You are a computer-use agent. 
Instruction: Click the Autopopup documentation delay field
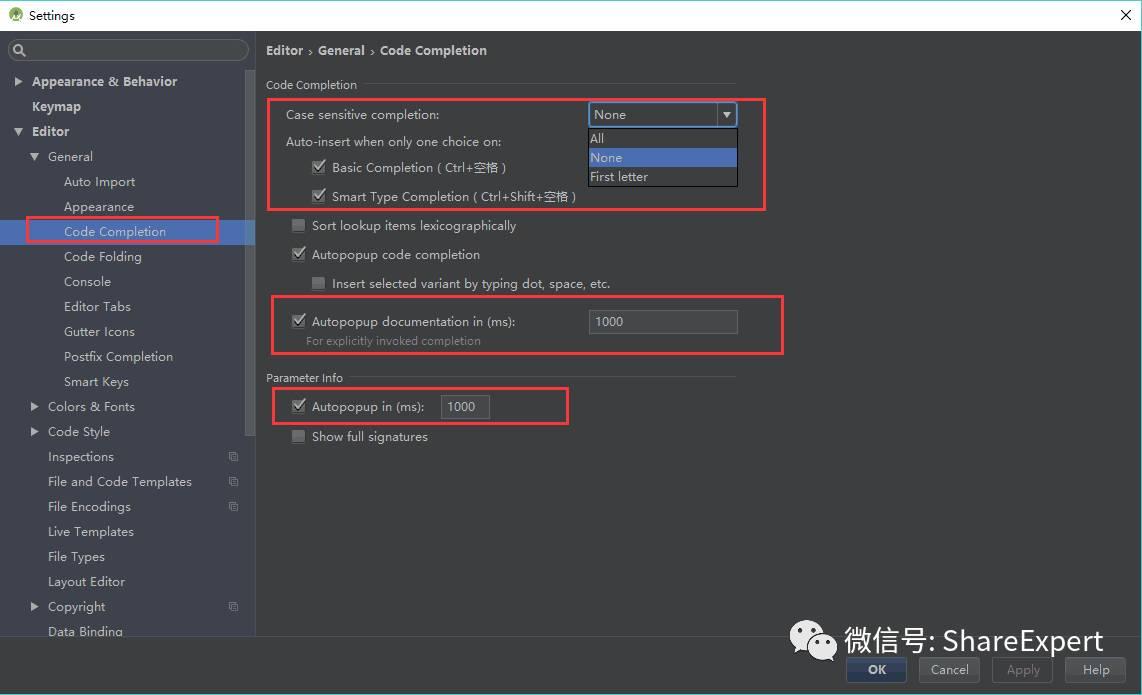coord(663,322)
